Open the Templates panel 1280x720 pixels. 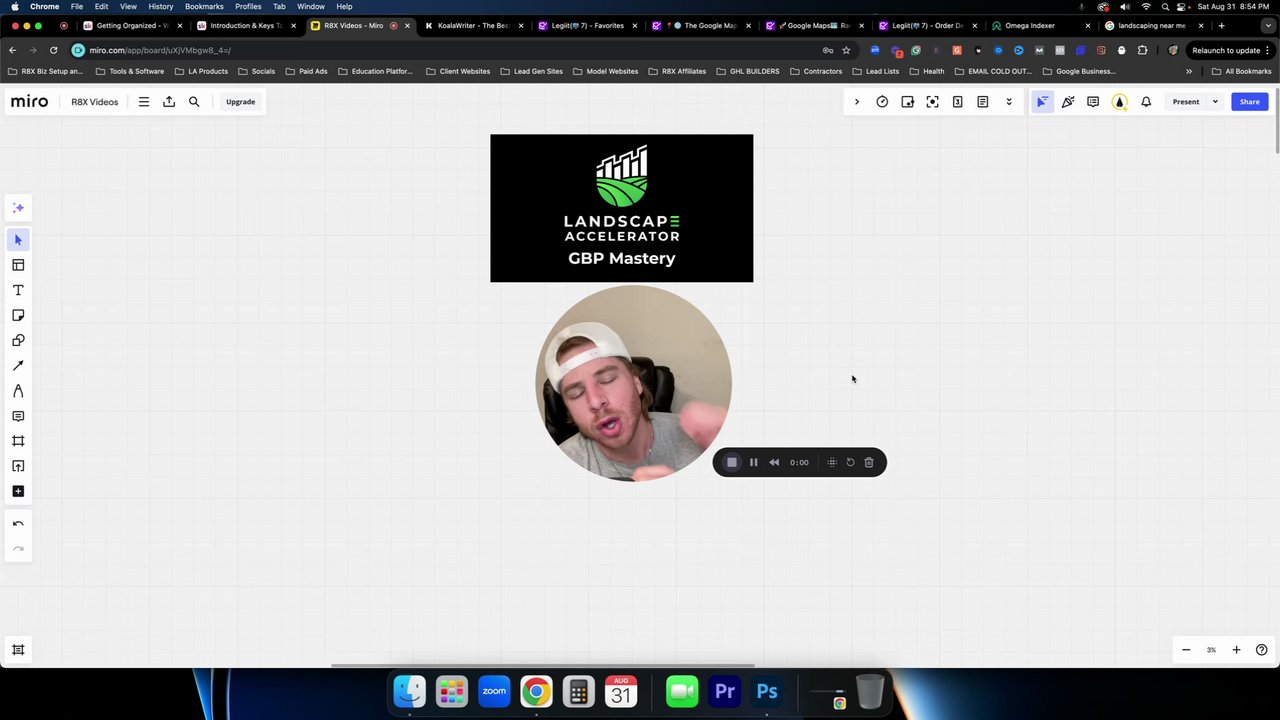coord(18,264)
